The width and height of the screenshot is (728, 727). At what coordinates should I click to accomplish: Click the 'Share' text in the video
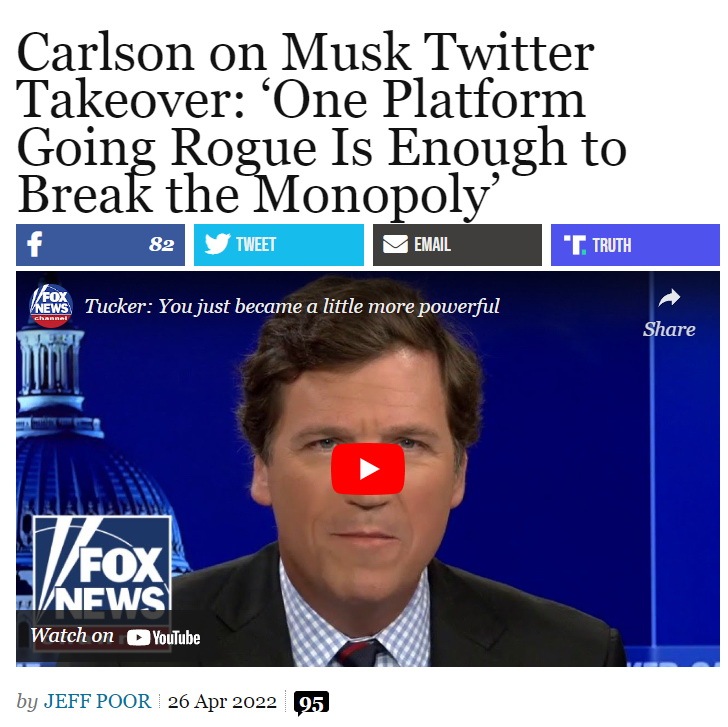coord(669,330)
